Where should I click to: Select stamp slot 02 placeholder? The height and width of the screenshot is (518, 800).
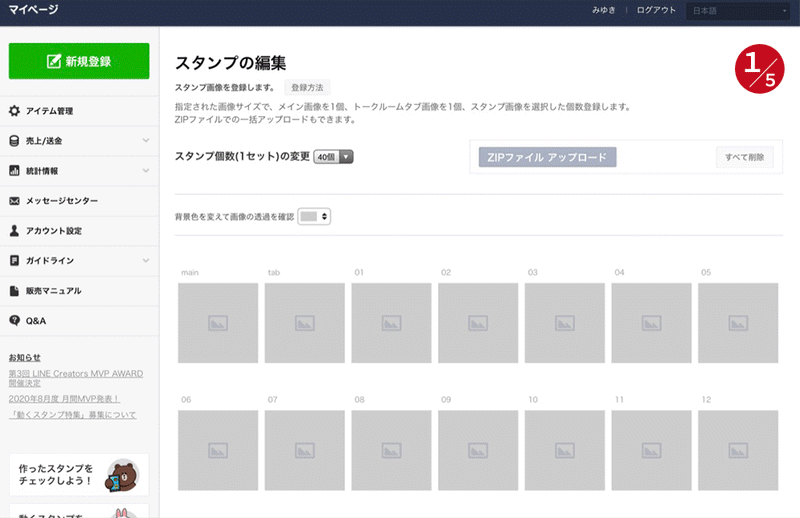tap(478, 323)
